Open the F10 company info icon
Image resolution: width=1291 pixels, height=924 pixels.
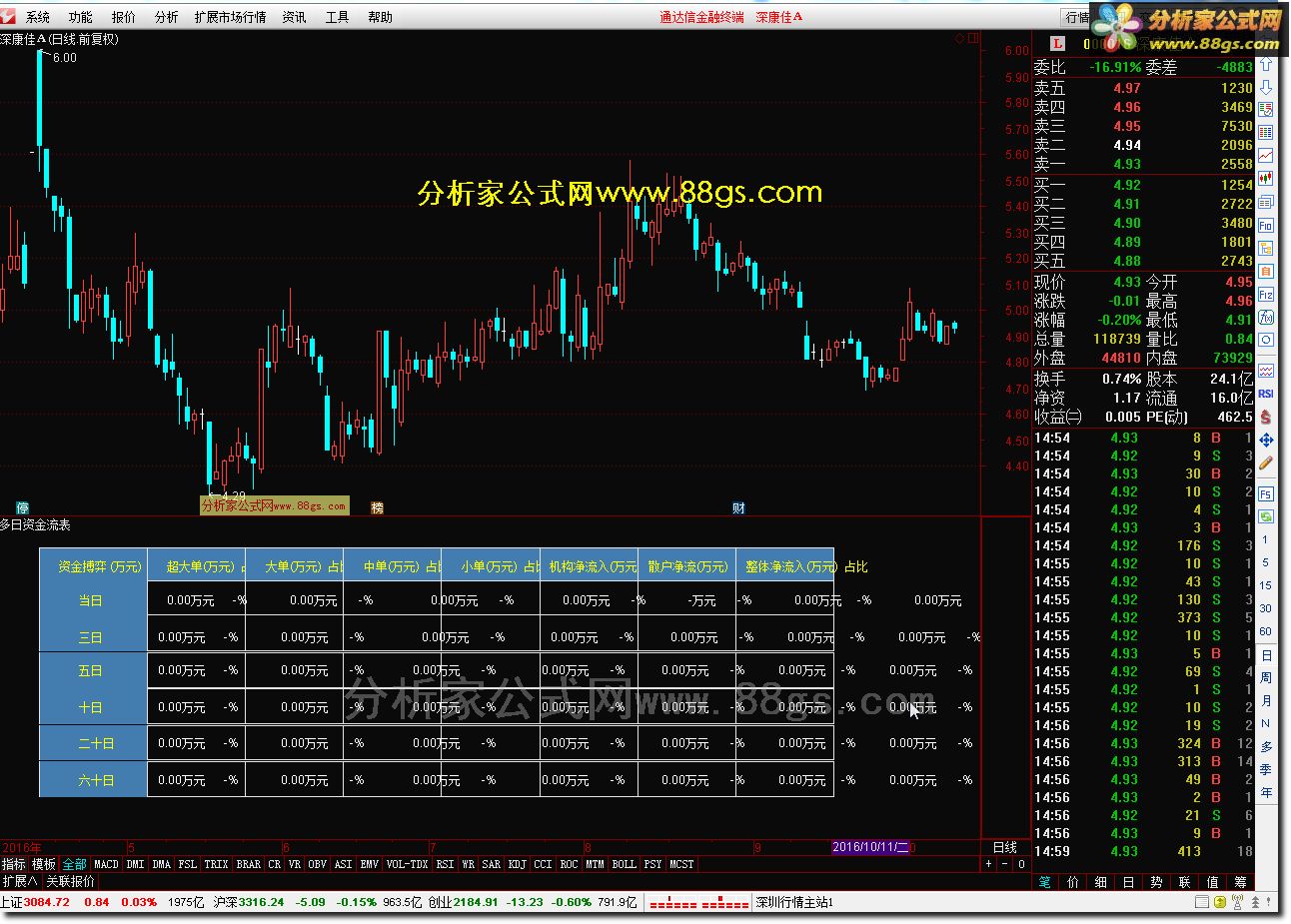click(x=1266, y=226)
